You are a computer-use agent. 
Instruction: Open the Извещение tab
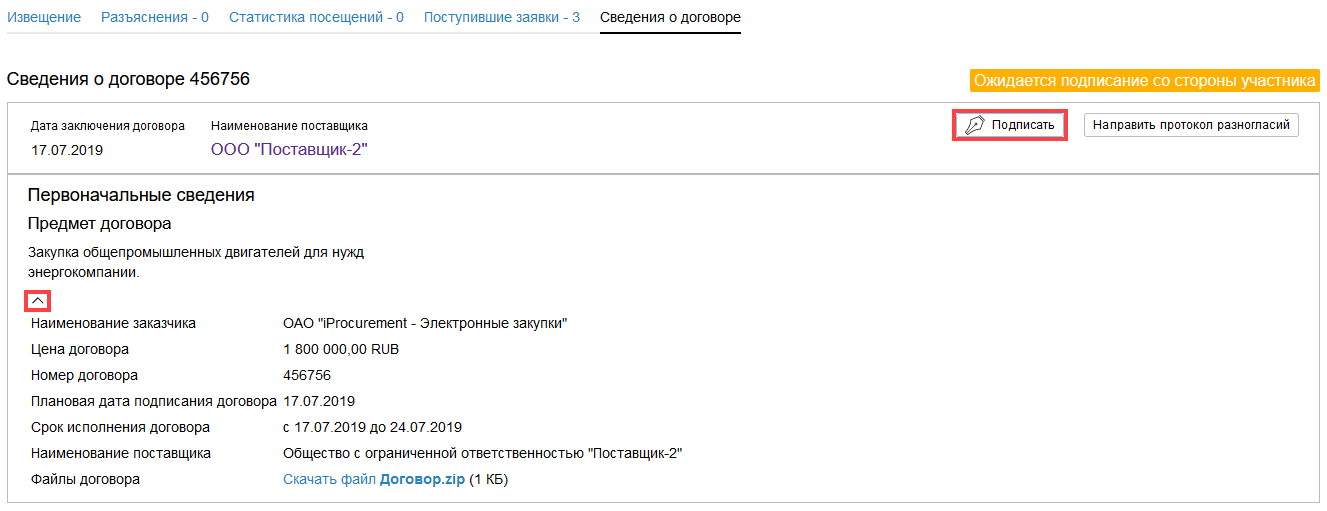coord(44,18)
